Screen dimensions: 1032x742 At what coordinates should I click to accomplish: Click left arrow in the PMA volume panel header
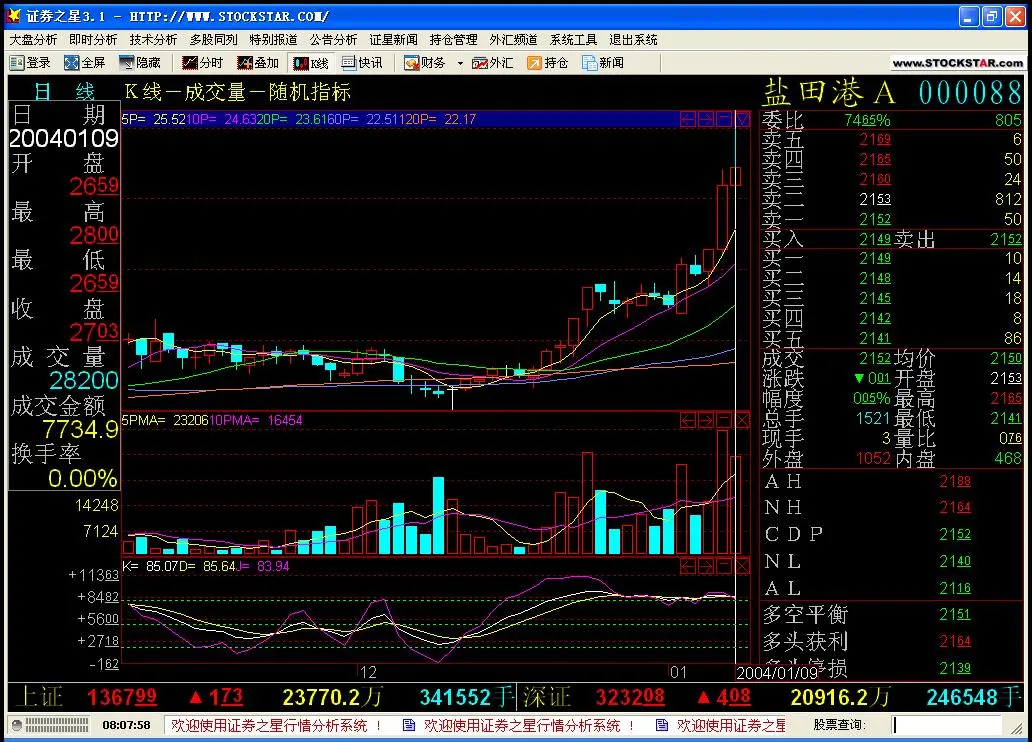[688, 420]
